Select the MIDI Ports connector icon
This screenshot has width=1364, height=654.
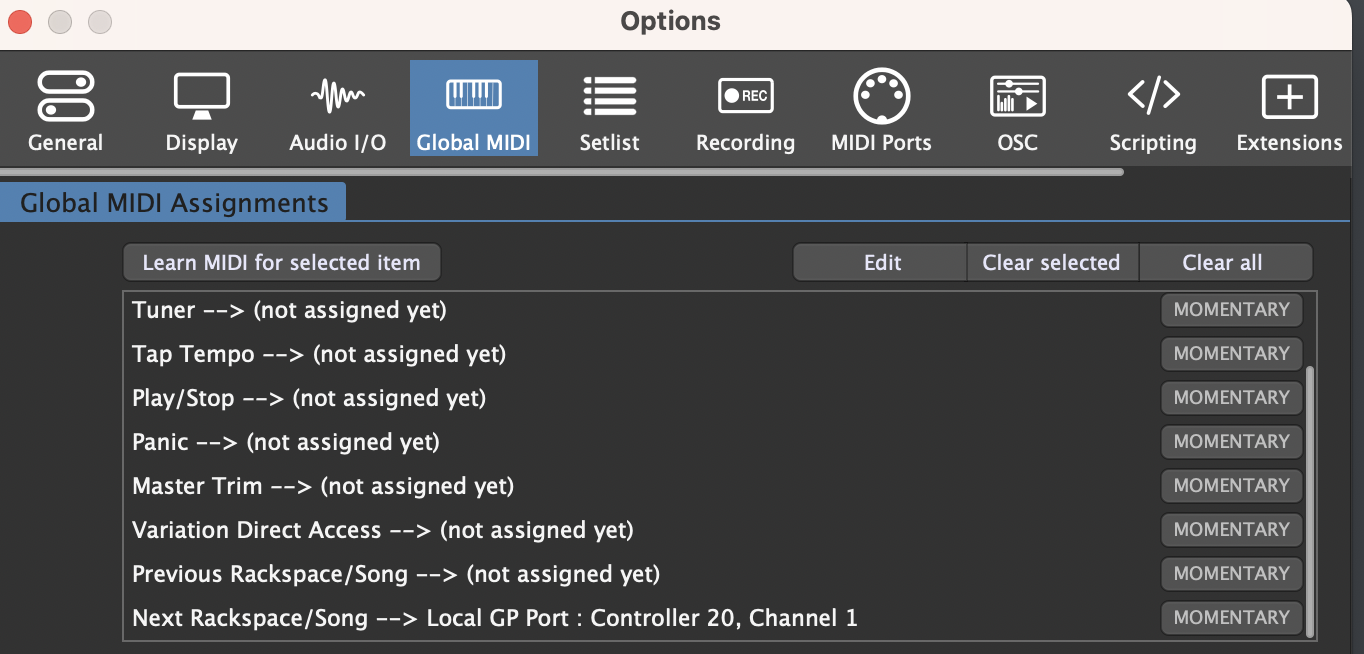click(x=881, y=96)
